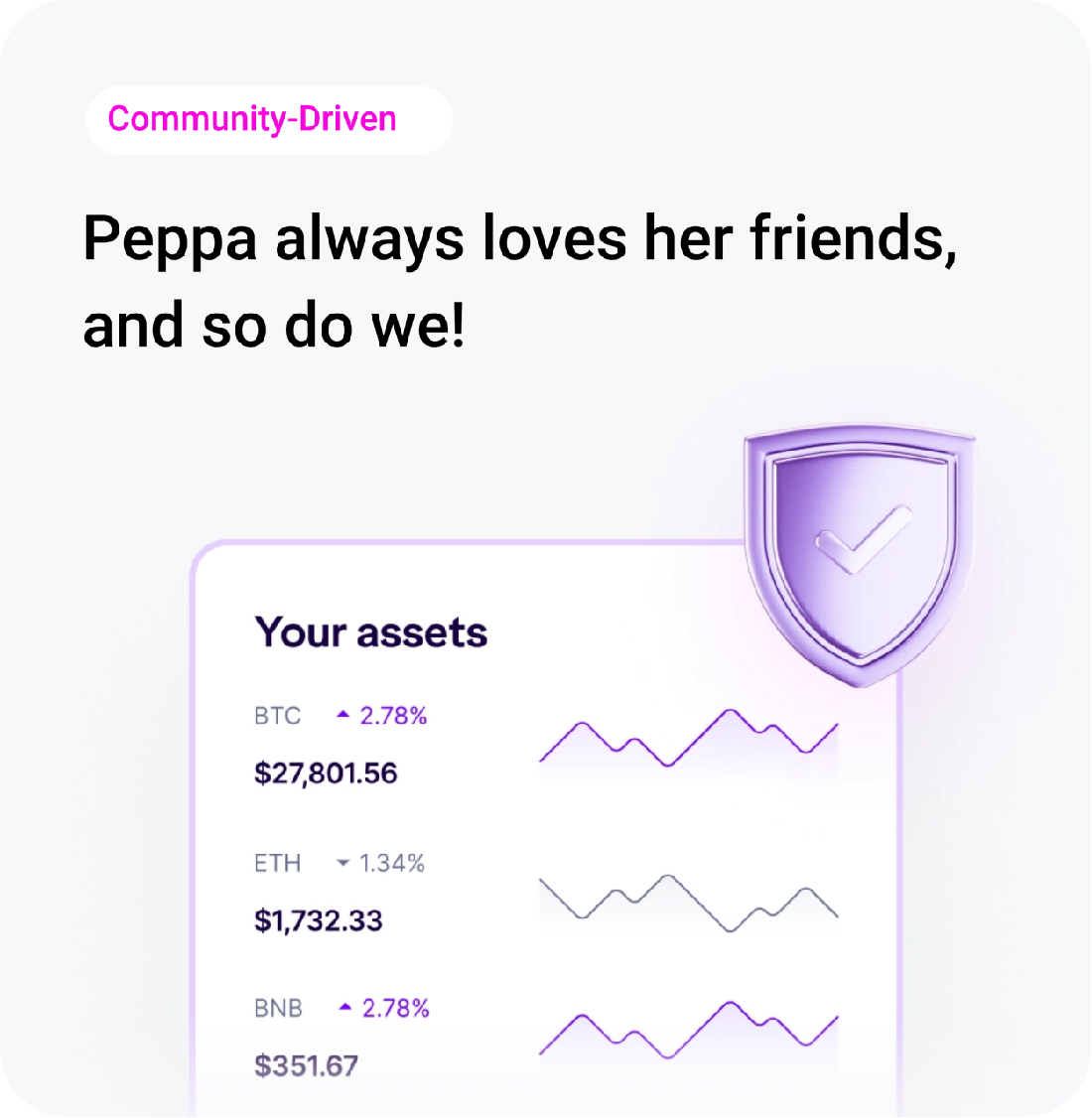
Task: Click the Your assets card heading
Action: coord(371,632)
